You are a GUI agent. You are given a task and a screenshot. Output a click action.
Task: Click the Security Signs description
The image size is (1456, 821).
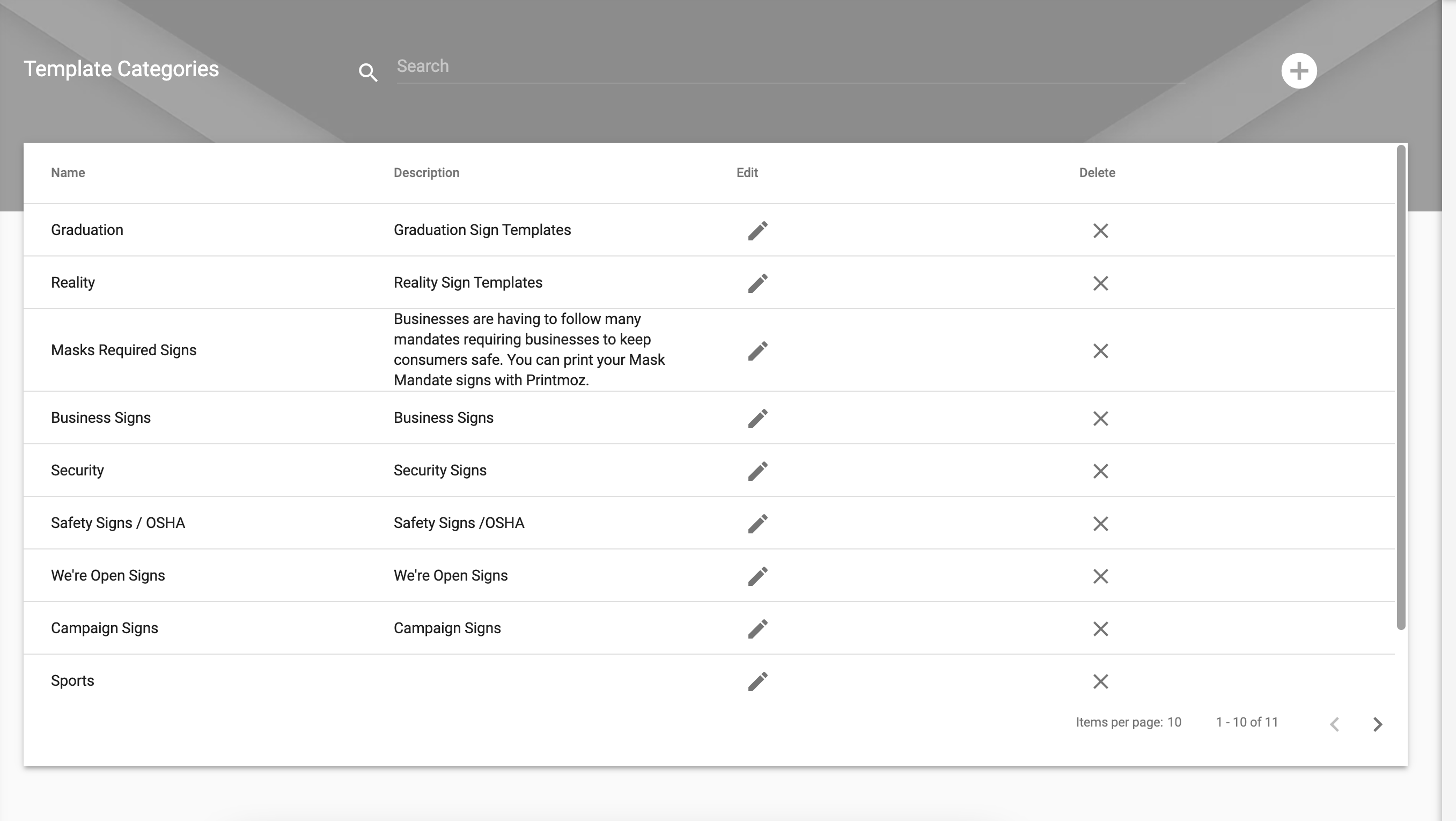tap(440, 471)
